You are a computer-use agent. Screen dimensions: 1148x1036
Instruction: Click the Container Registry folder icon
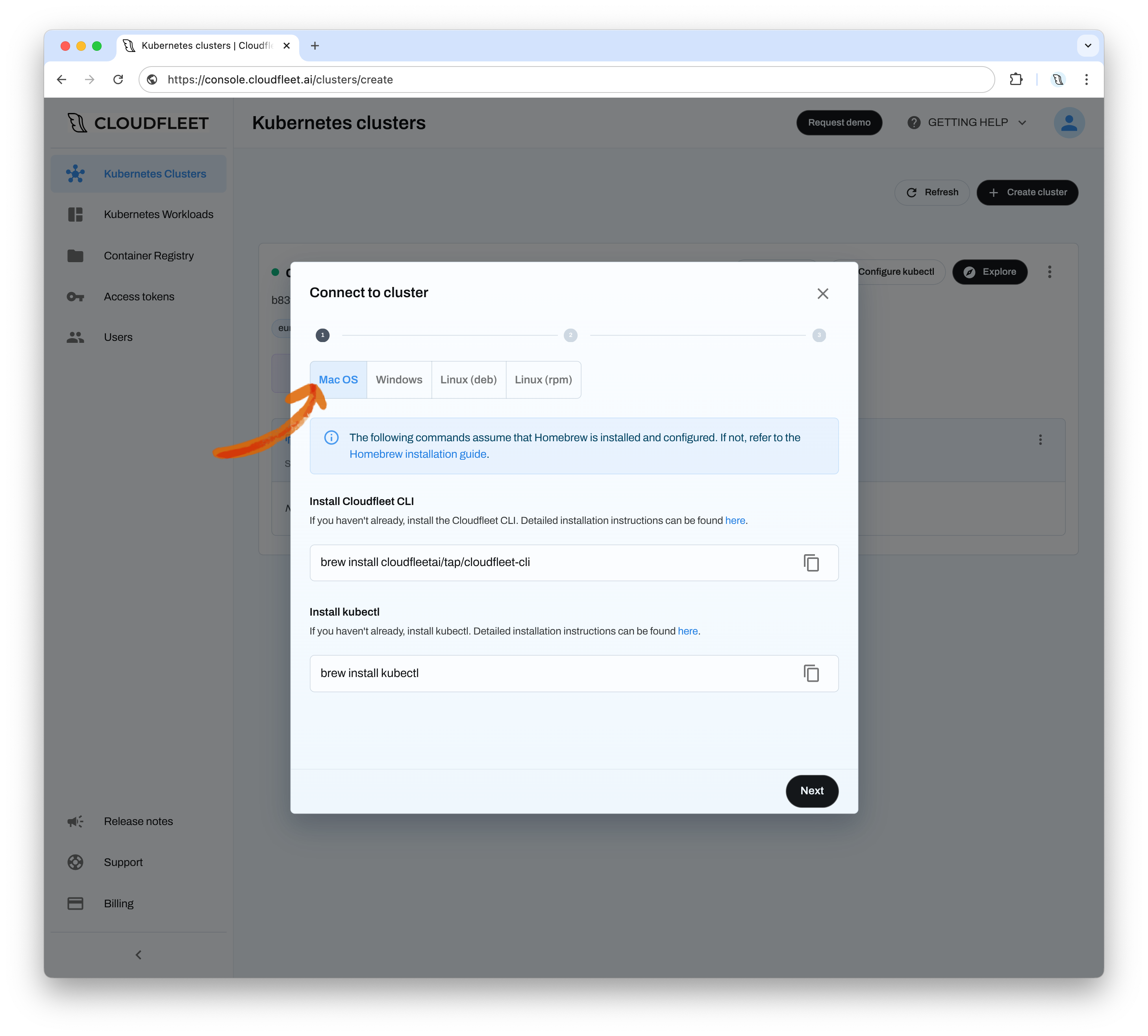point(75,255)
